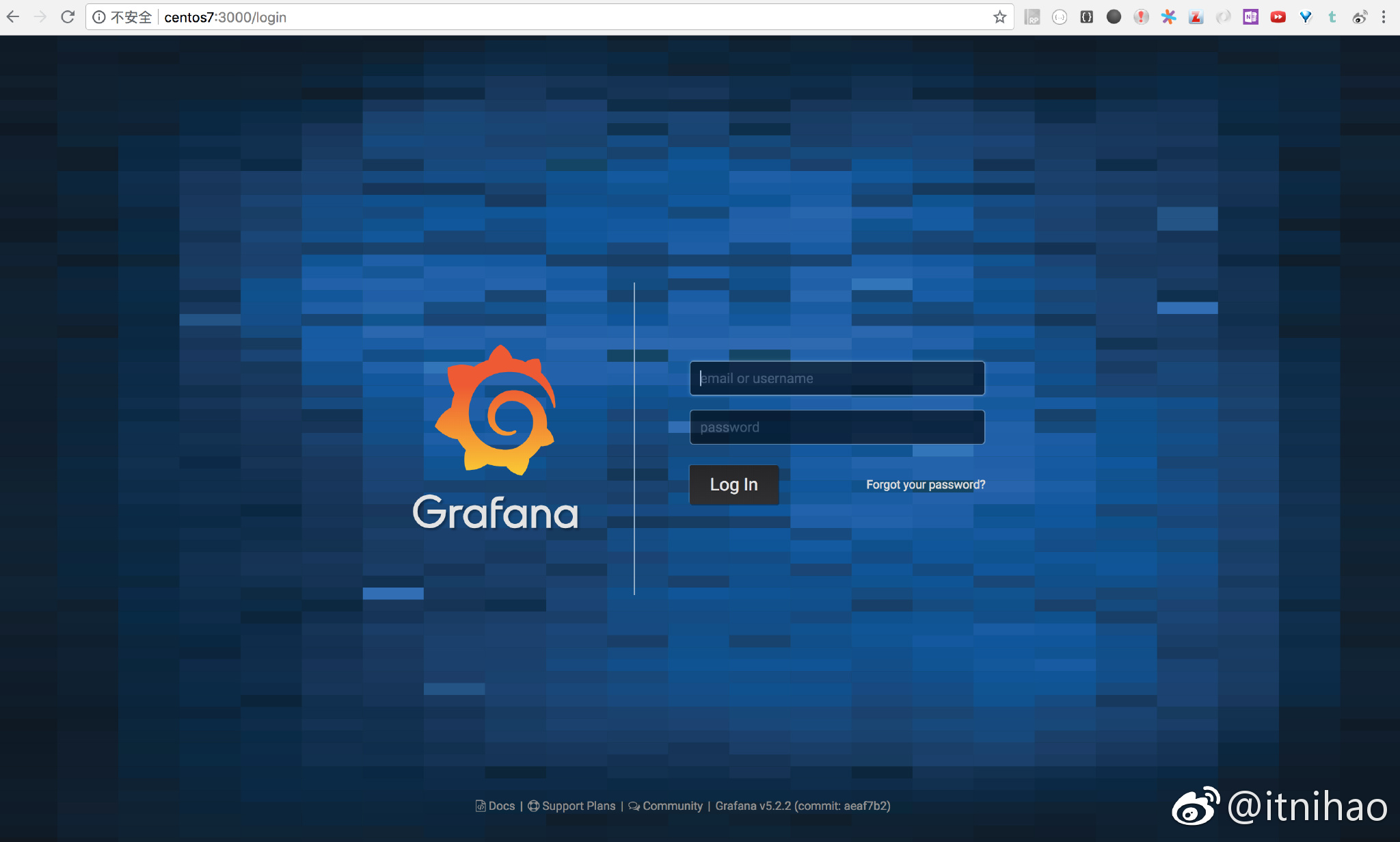
Task: Open the Weibo extension in the toolbar
Action: (x=1360, y=17)
